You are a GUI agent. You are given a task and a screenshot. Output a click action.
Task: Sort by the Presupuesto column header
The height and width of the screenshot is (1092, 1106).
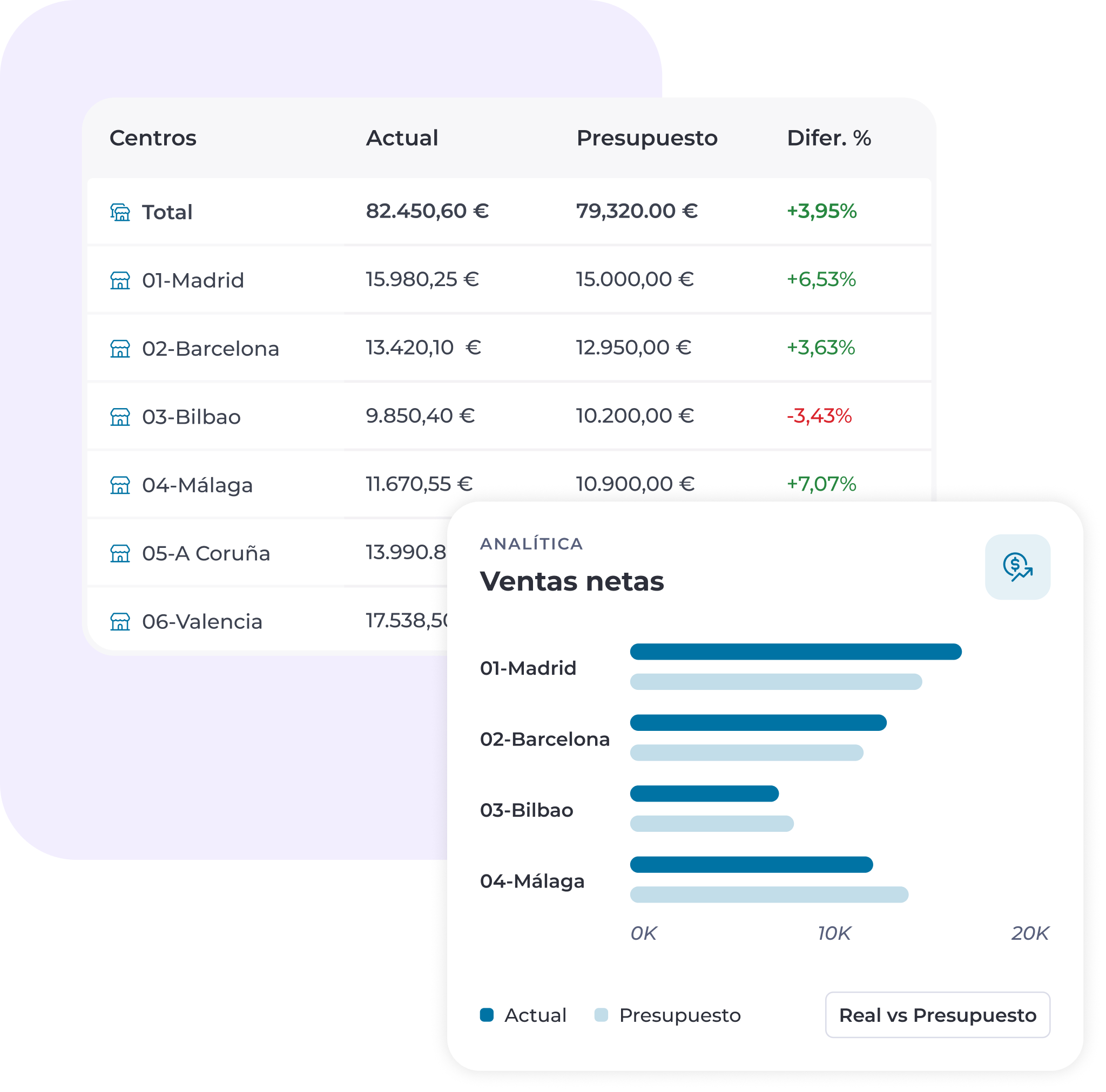[x=647, y=138]
